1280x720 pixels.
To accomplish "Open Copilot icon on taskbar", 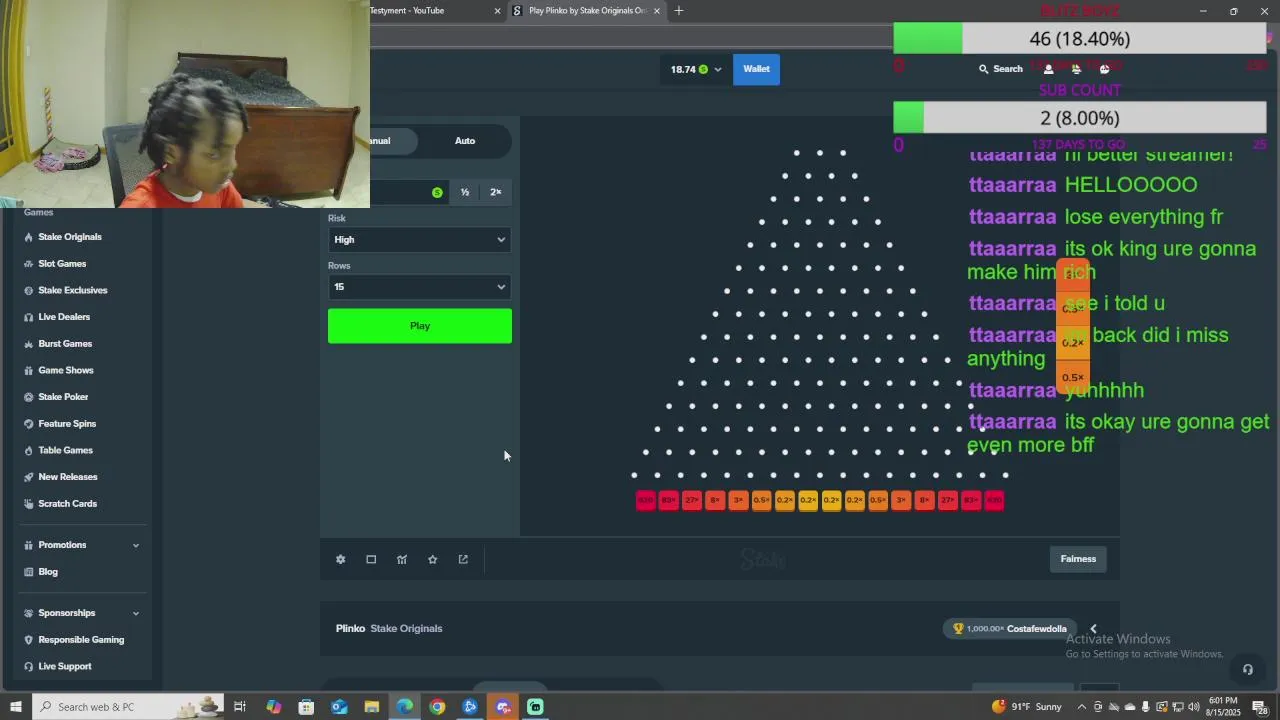I will coord(274,707).
